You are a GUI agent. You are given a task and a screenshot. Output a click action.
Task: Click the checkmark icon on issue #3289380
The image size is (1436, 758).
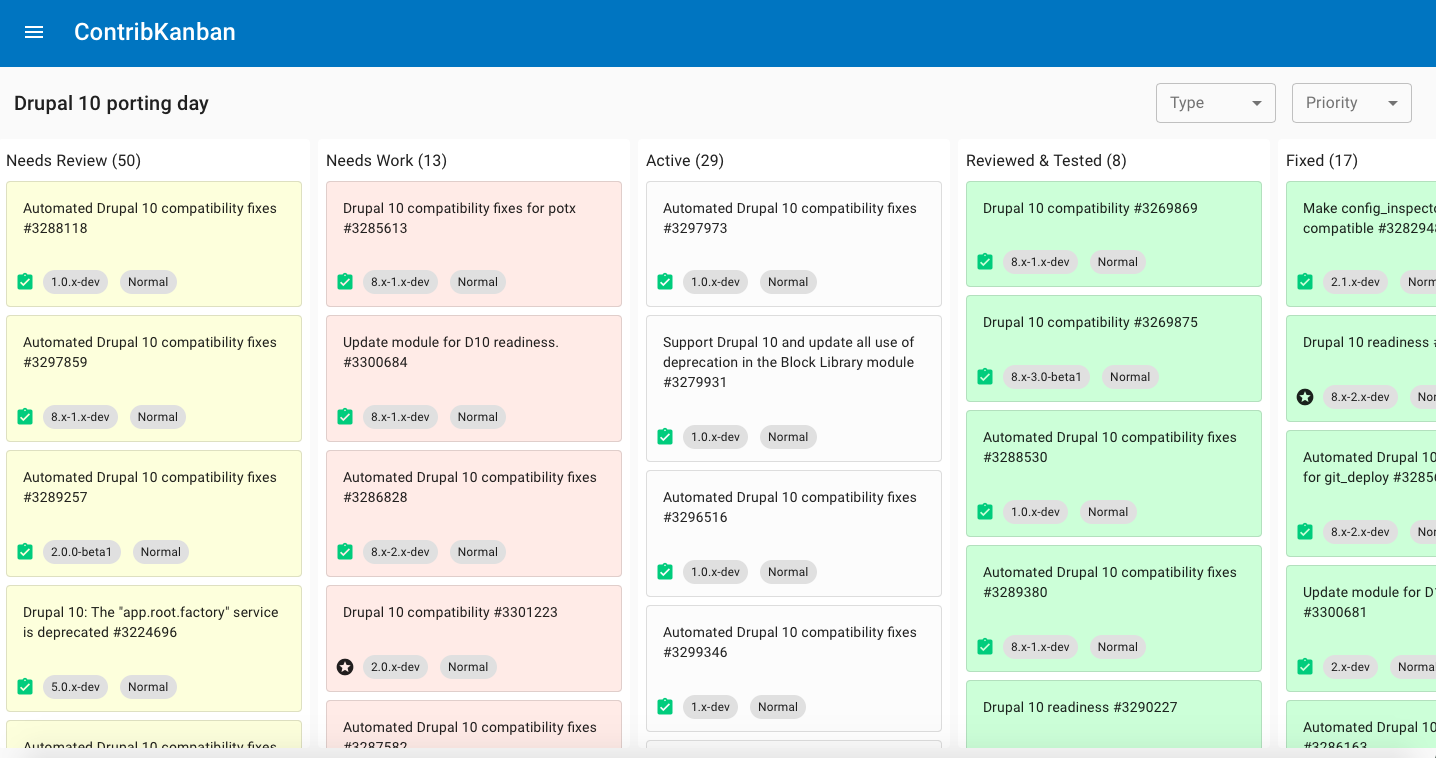(x=985, y=647)
